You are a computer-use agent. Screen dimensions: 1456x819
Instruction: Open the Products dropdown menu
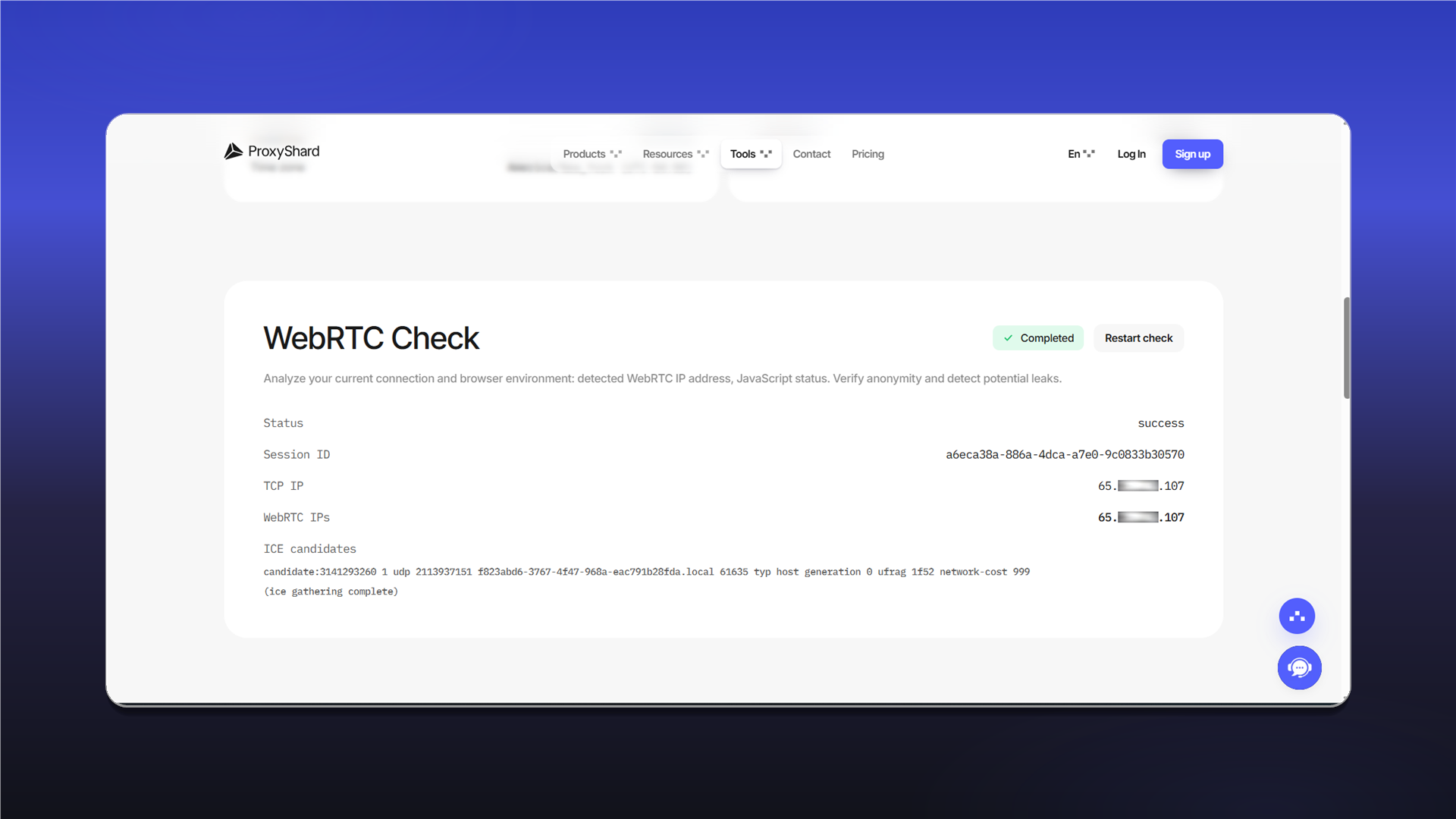coord(592,154)
